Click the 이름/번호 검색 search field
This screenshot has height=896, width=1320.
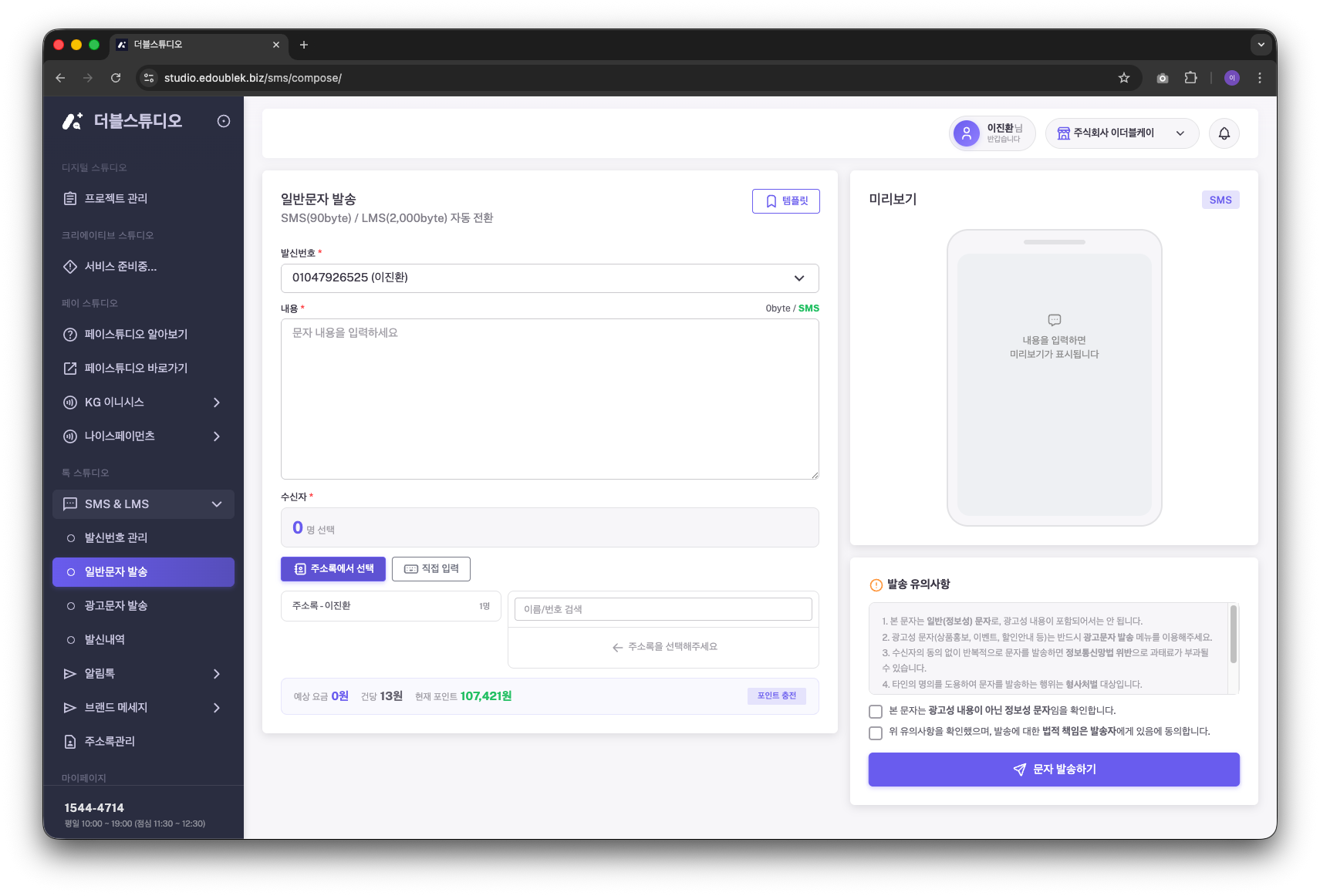point(663,609)
